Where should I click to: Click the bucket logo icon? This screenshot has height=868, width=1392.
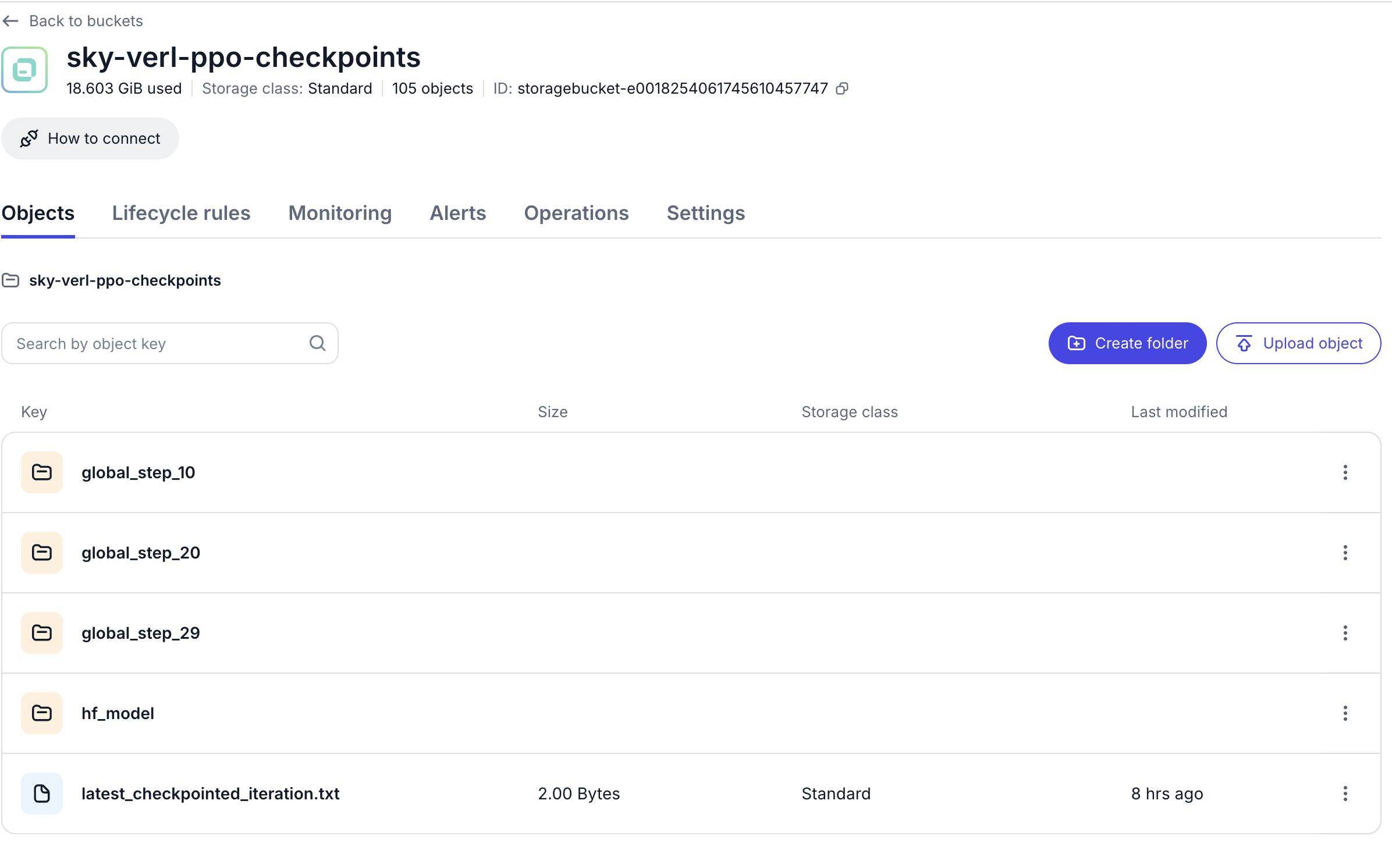[x=24, y=70]
